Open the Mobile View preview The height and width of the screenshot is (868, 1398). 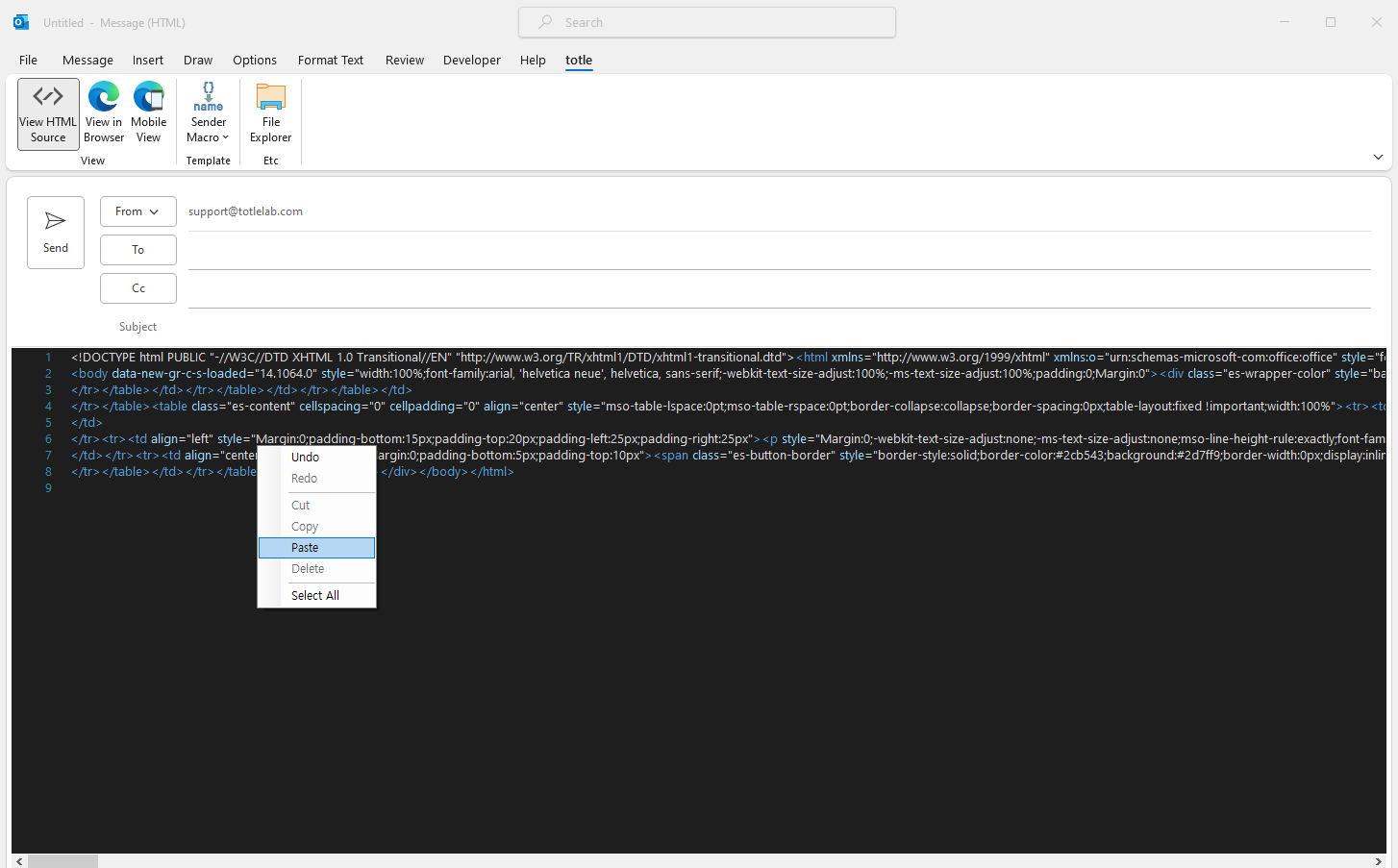click(x=149, y=114)
